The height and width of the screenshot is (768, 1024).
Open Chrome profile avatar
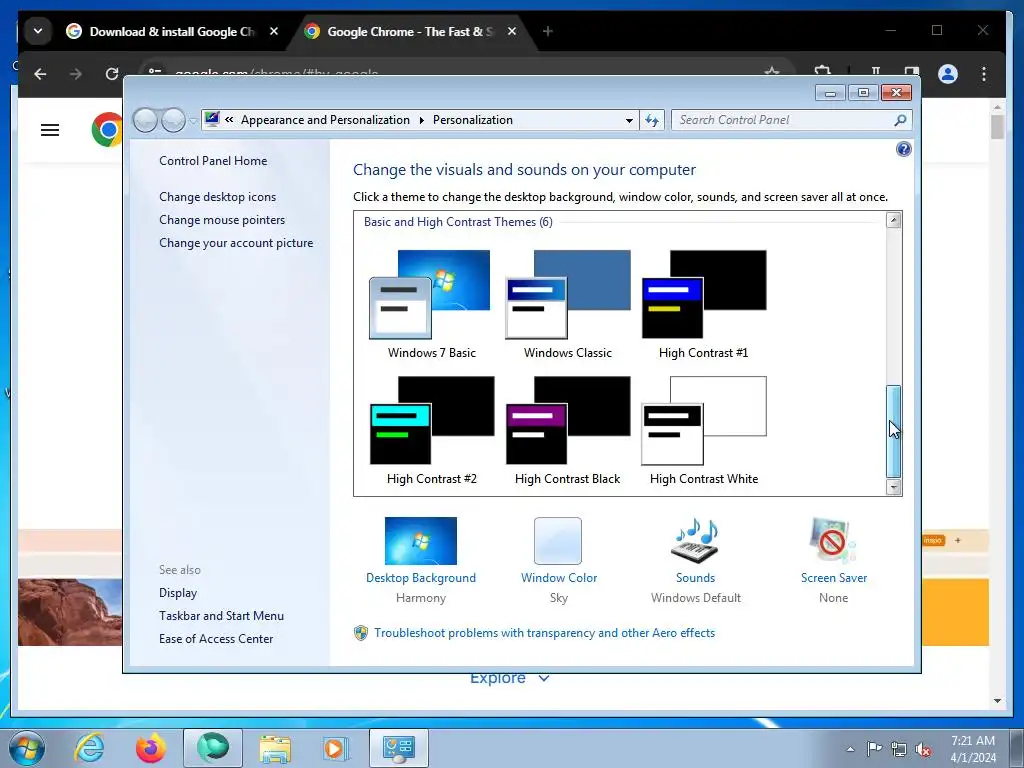point(948,74)
